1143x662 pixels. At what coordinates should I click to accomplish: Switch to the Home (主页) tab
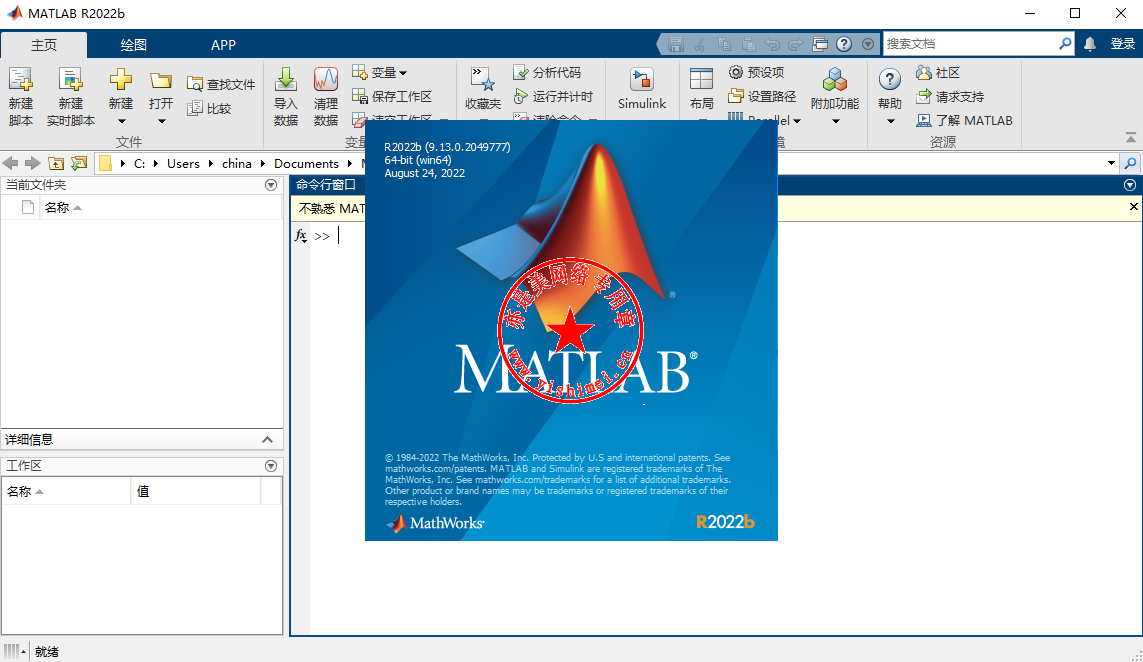click(44, 44)
